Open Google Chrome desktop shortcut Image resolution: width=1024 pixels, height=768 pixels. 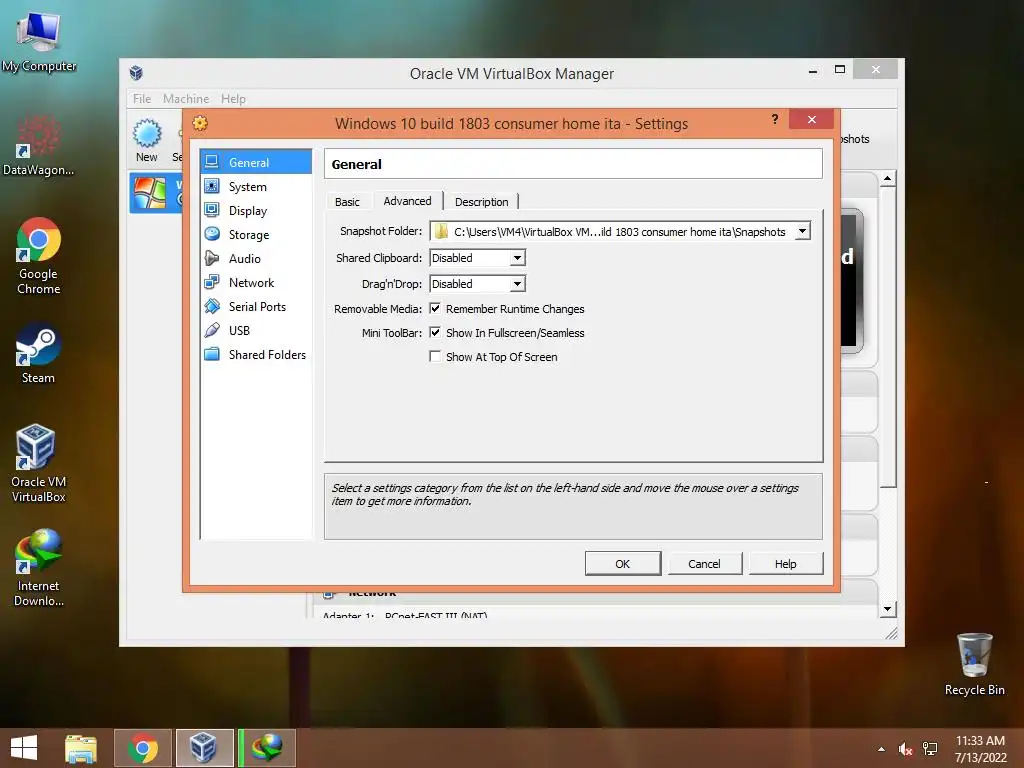coord(39,257)
